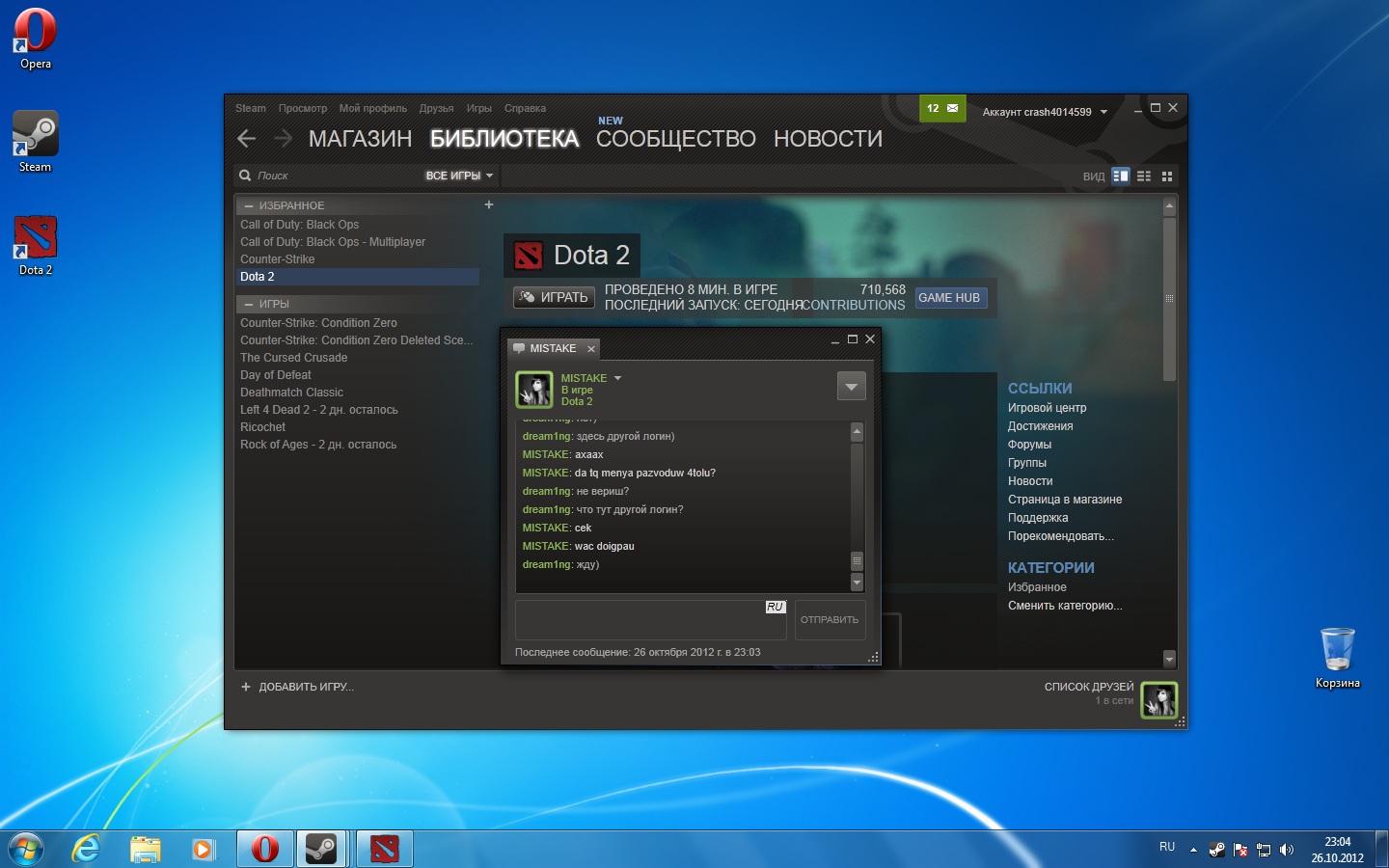Open the Steam menu
The width and height of the screenshot is (1389, 868).
[251, 108]
